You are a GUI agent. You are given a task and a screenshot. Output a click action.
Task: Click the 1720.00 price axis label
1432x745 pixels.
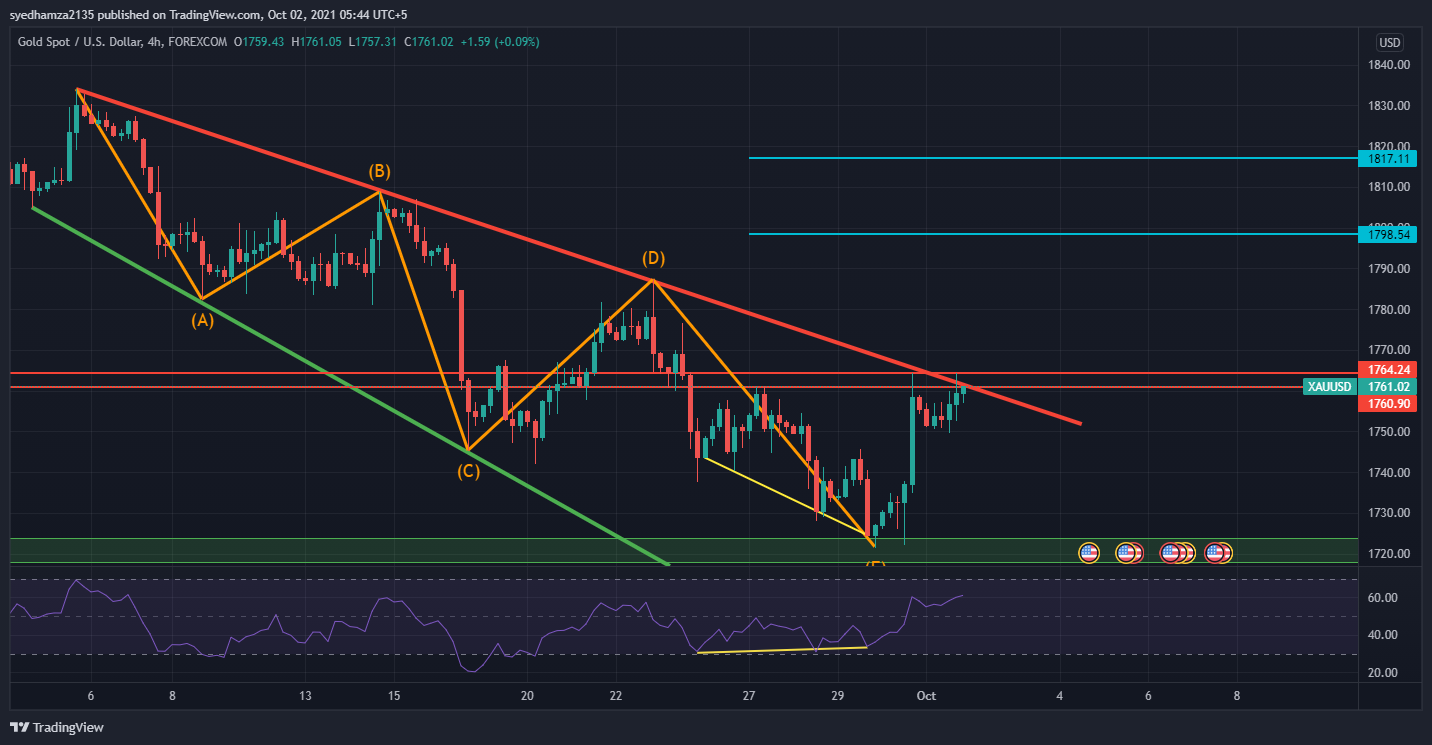1391,554
